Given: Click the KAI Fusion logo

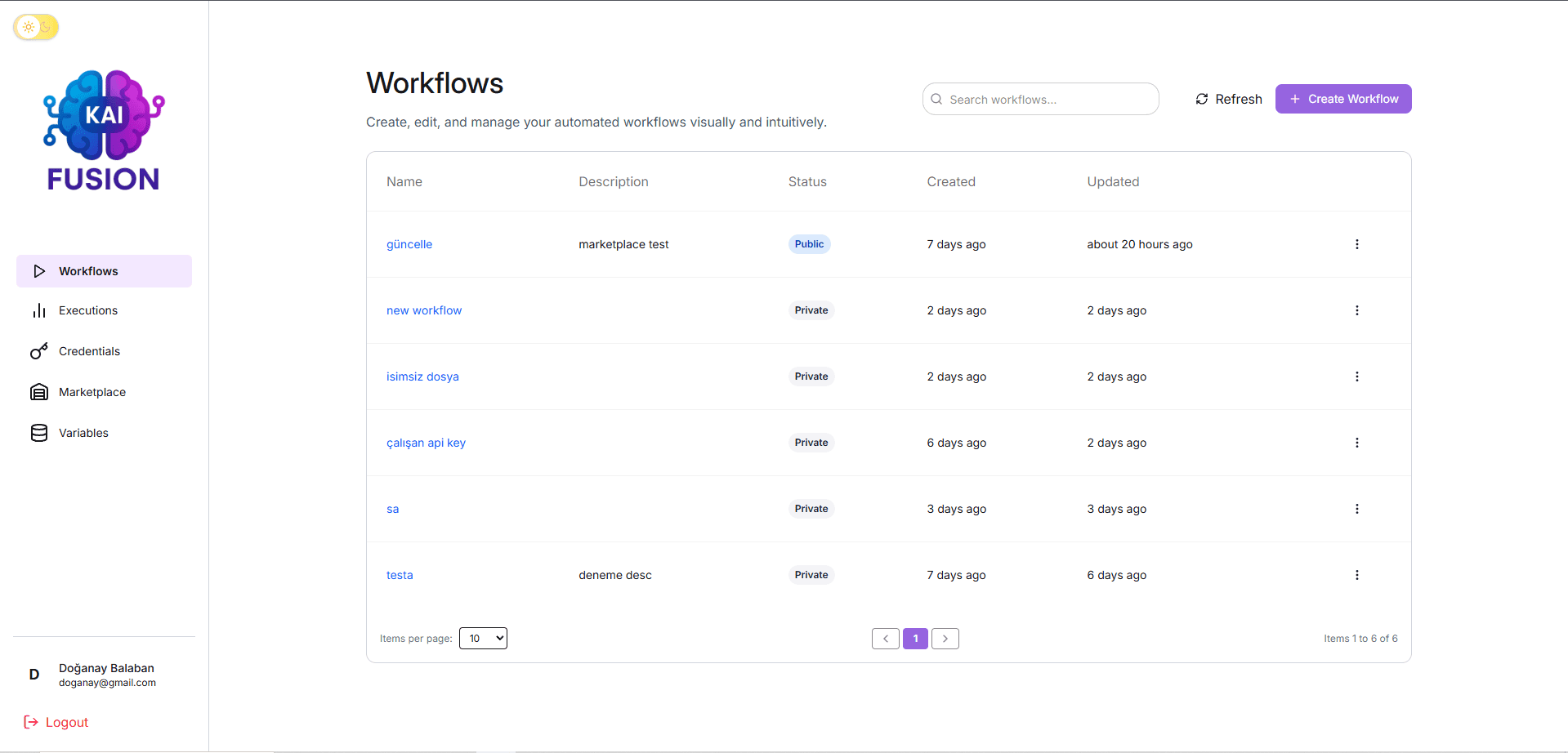Looking at the screenshot, I should point(103,129).
